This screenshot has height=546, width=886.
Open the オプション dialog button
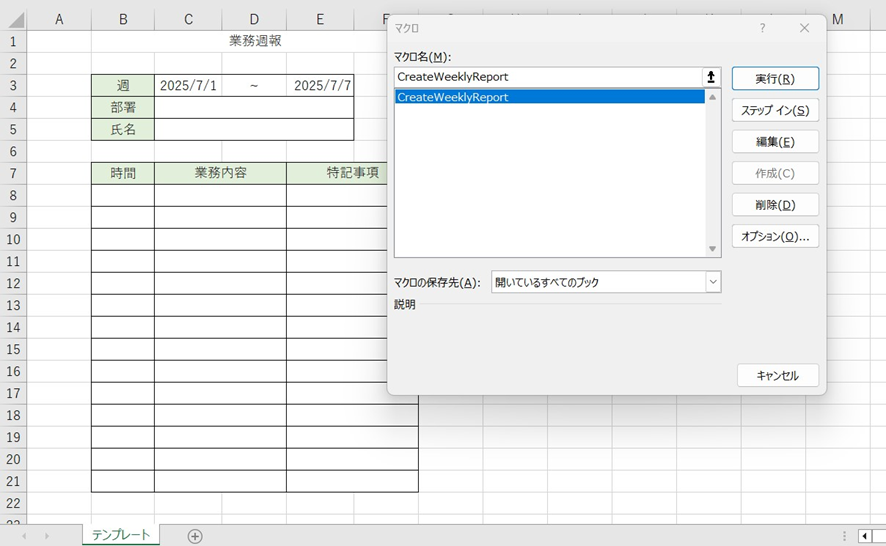coord(775,237)
